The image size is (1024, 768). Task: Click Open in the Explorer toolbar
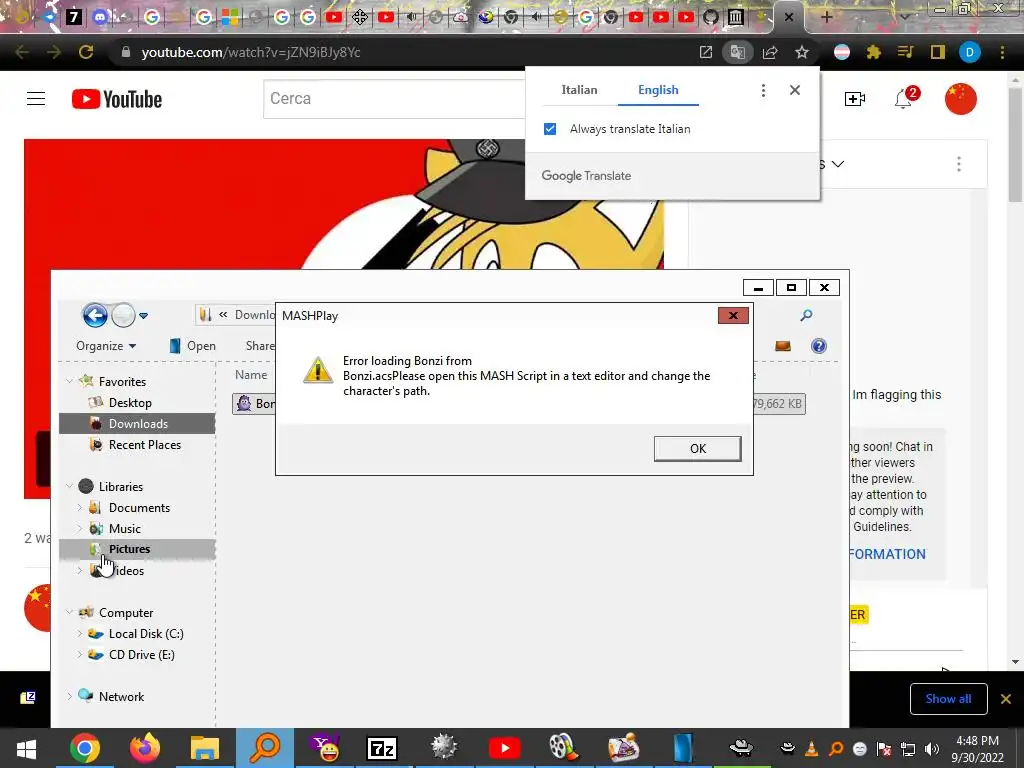[193, 345]
